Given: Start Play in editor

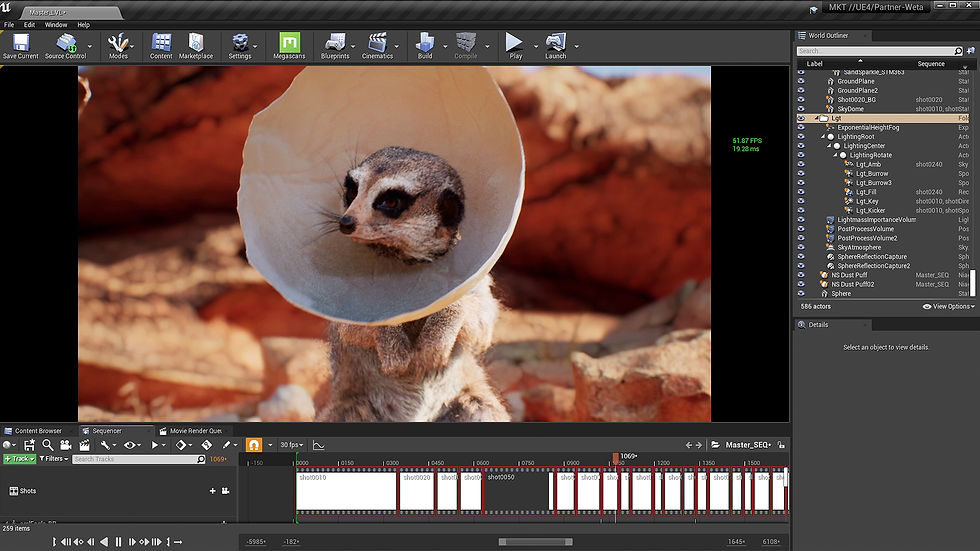Looking at the screenshot, I should (514, 46).
